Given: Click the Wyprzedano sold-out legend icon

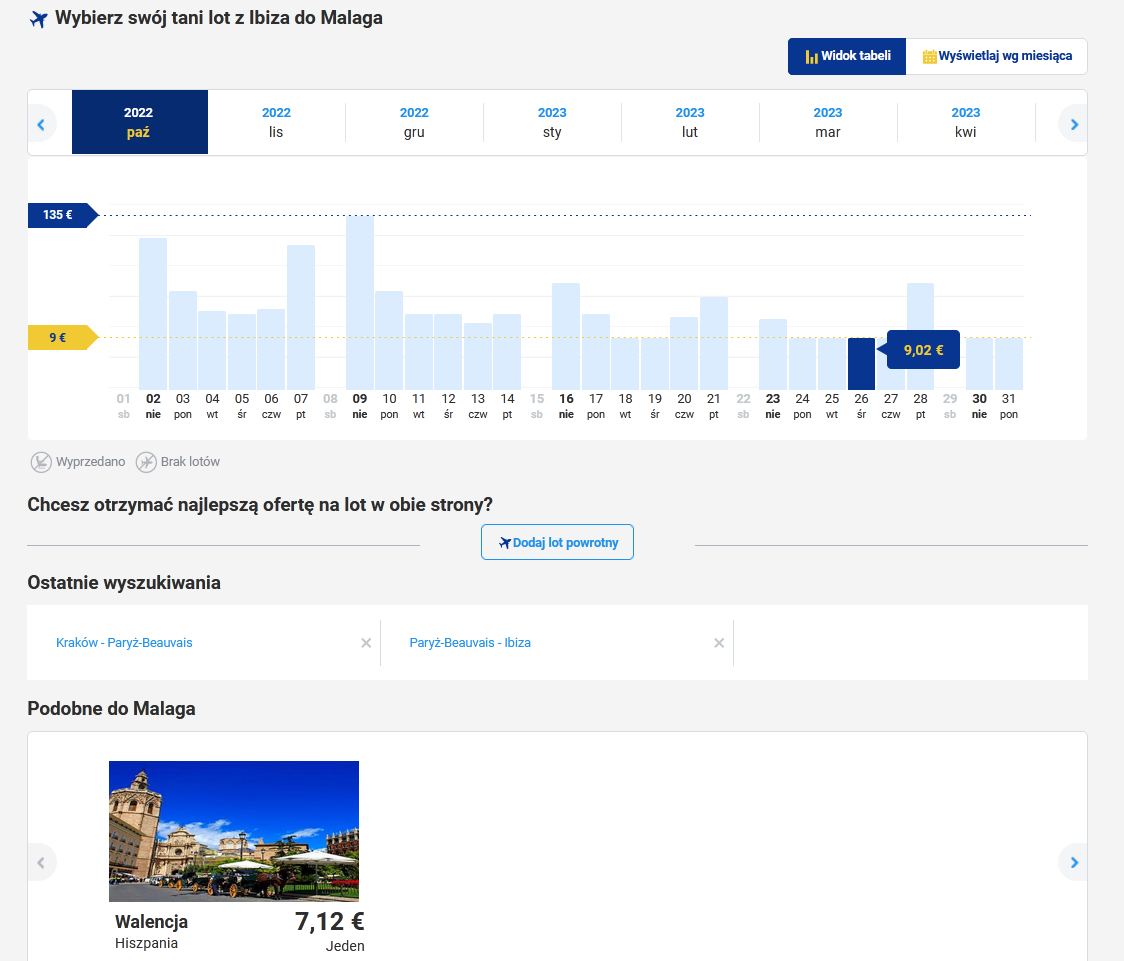Looking at the screenshot, I should point(41,462).
